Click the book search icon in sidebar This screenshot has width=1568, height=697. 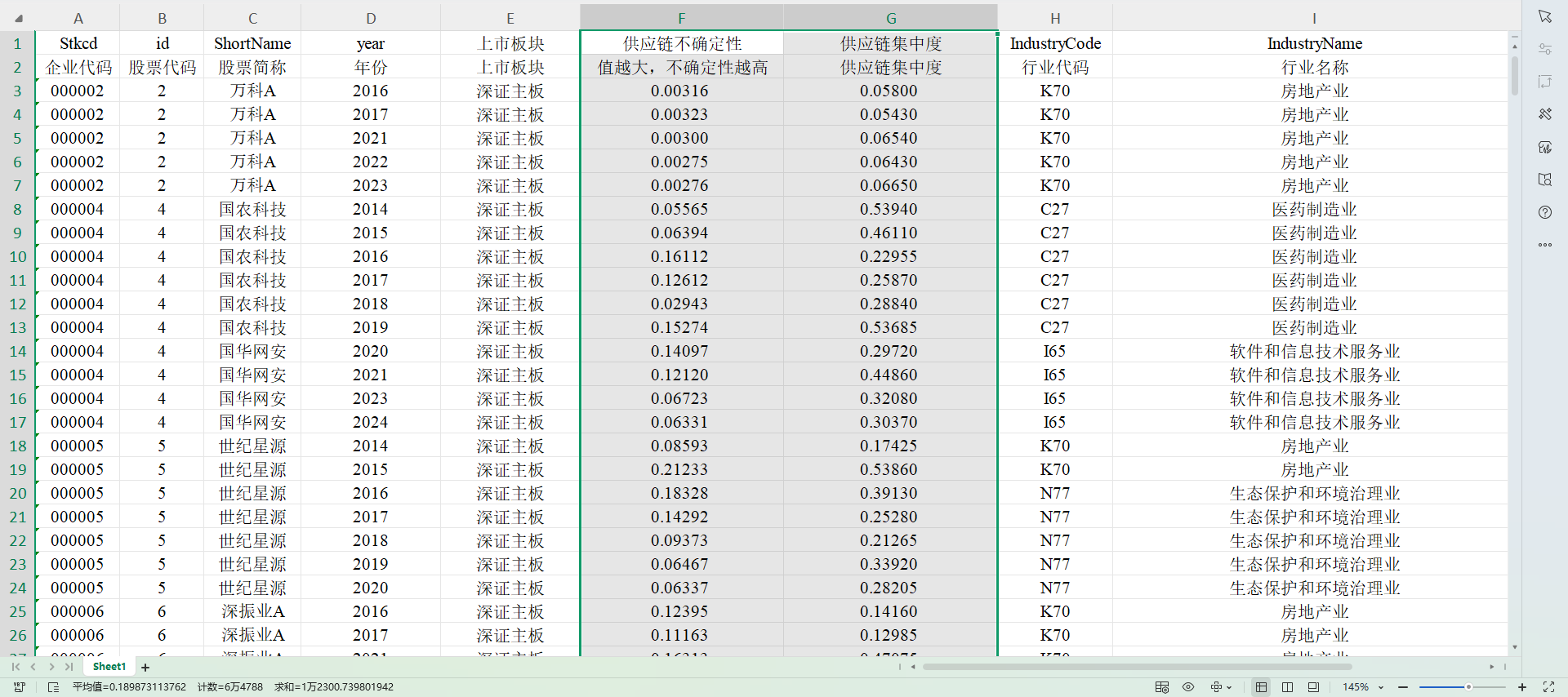click(1544, 180)
